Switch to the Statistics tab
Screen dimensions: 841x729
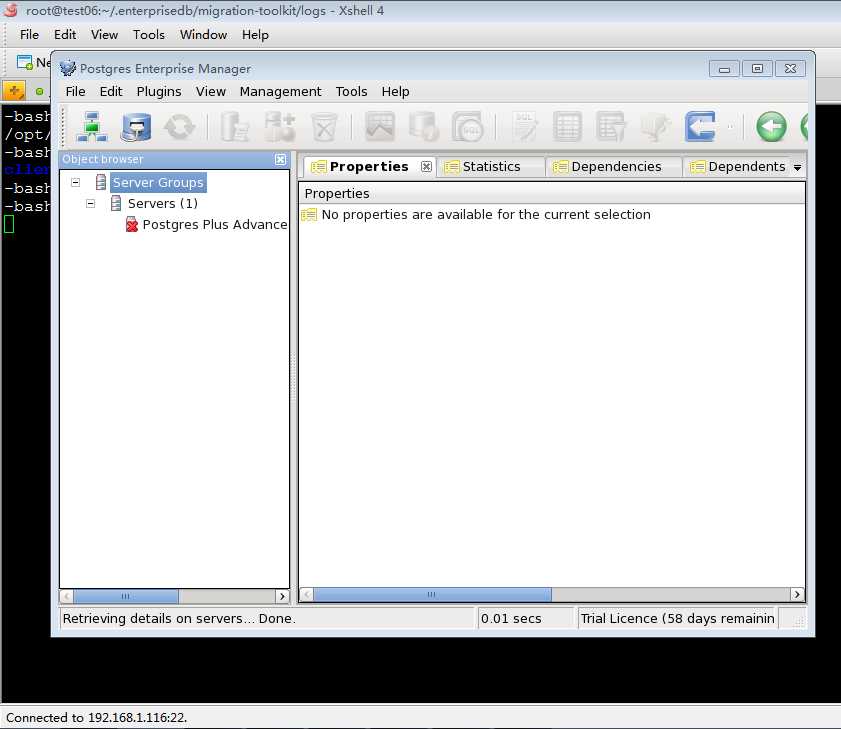pyautogui.click(x=491, y=167)
